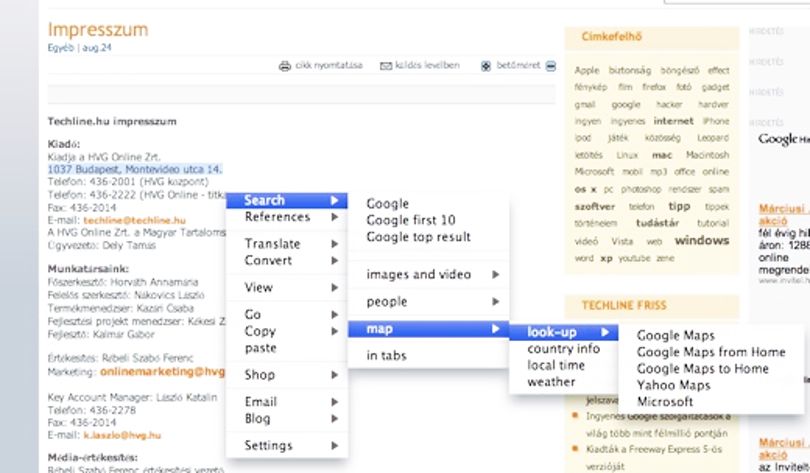Select local time in map submenu
Viewport: 810px width, 473px height.
click(x=556, y=366)
